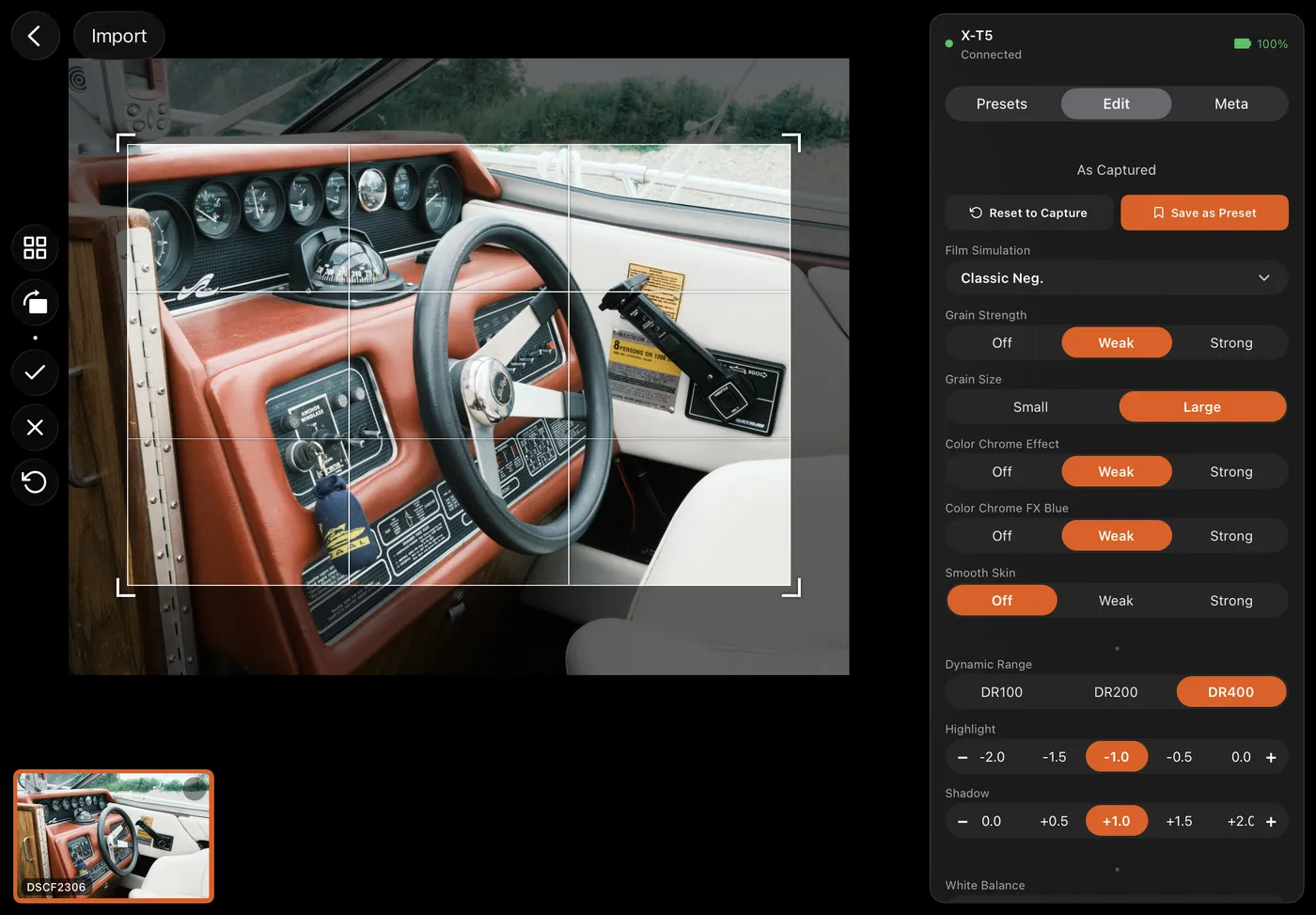Set Grain Strength to Off
Screen dimensions: 1316x915
click(x=1002, y=343)
